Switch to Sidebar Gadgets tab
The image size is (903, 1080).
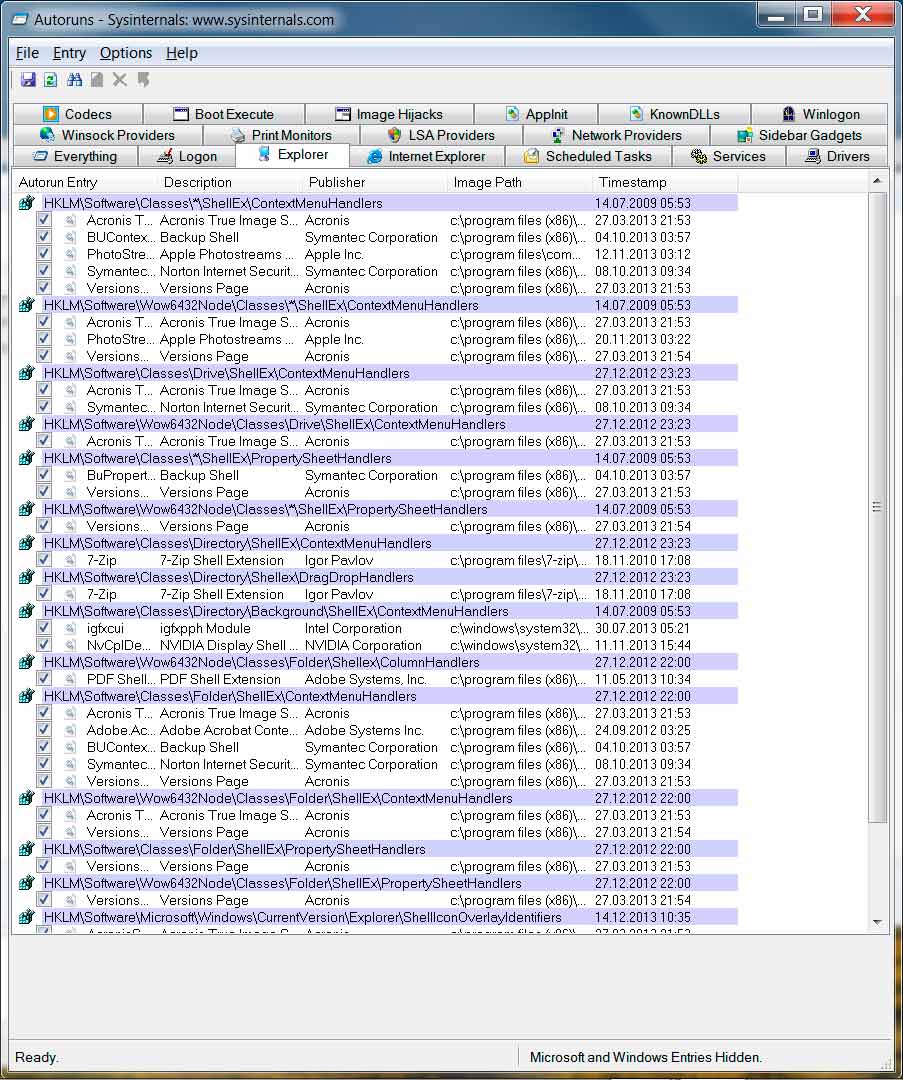pos(799,135)
